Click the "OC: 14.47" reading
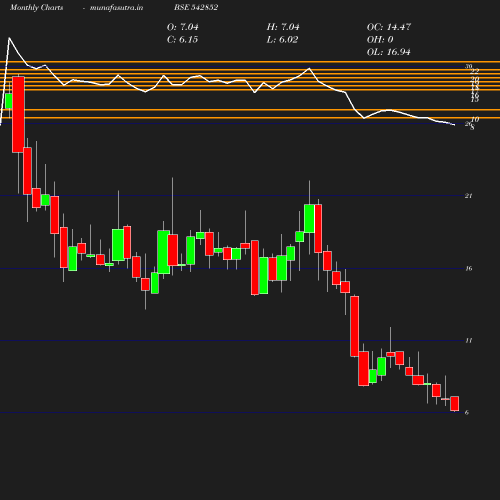Image resolution: width=500 pixels, height=500 pixels. pyautogui.click(x=389, y=27)
